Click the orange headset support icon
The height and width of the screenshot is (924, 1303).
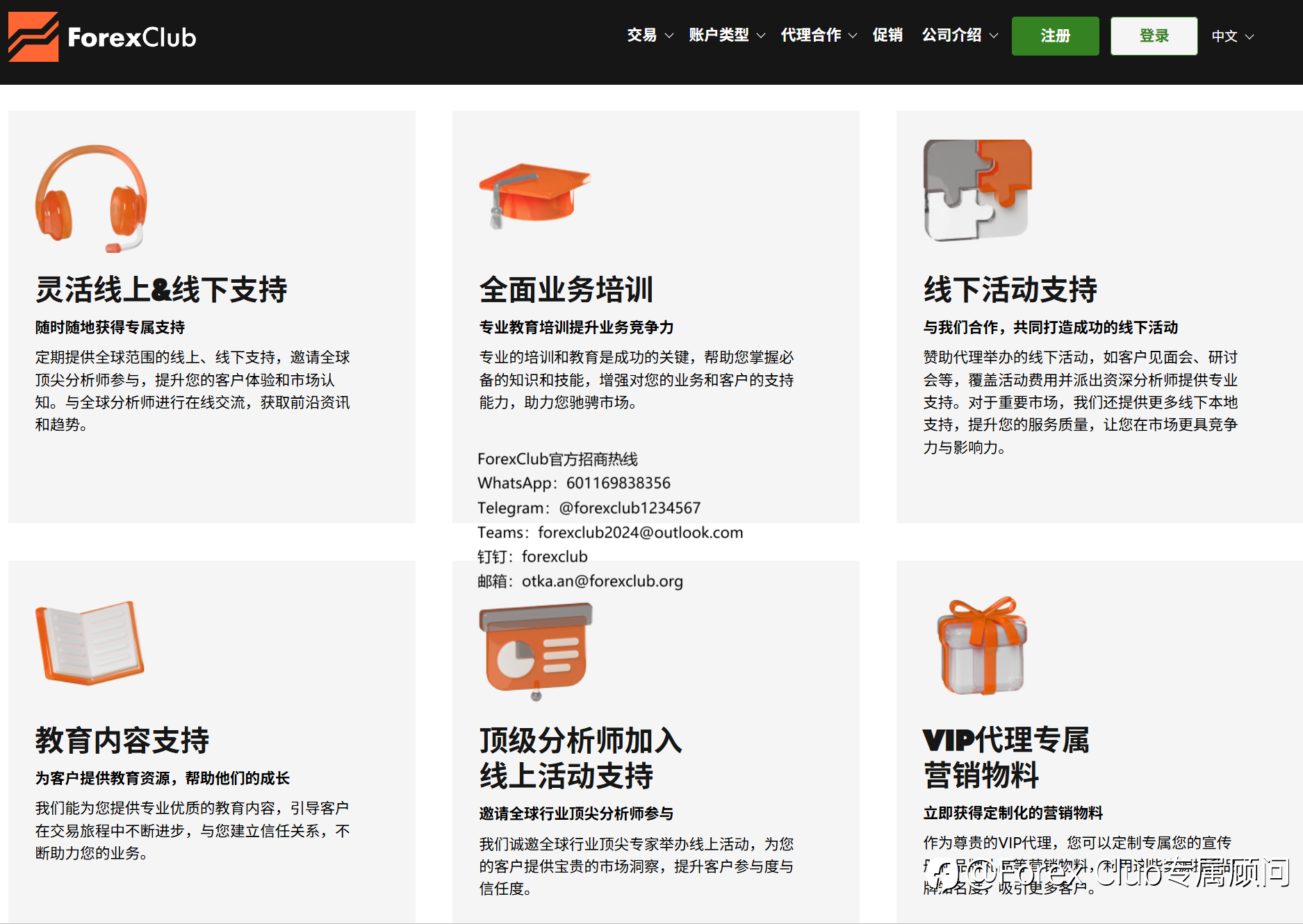pos(91,198)
